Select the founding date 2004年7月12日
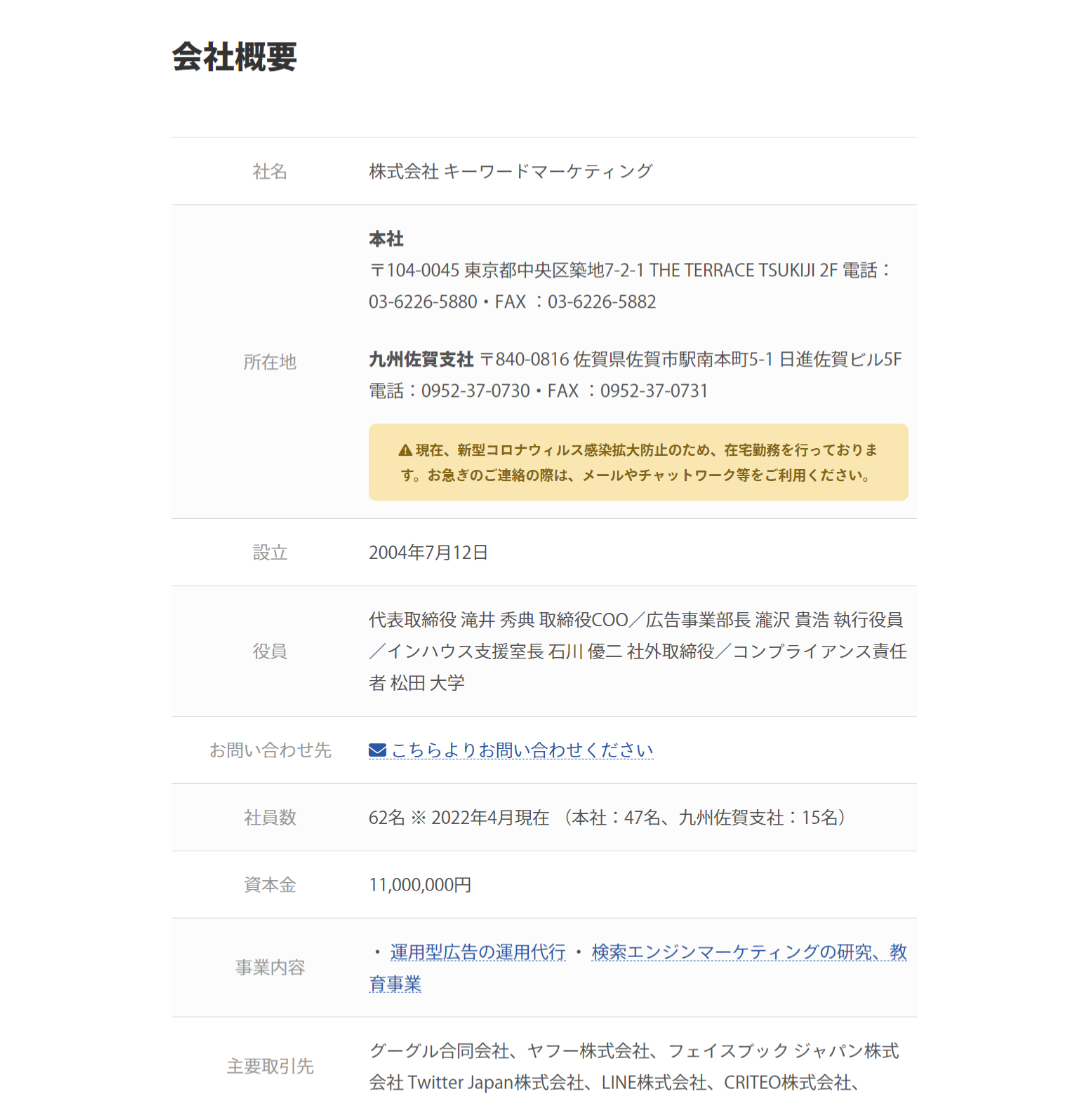 (428, 553)
